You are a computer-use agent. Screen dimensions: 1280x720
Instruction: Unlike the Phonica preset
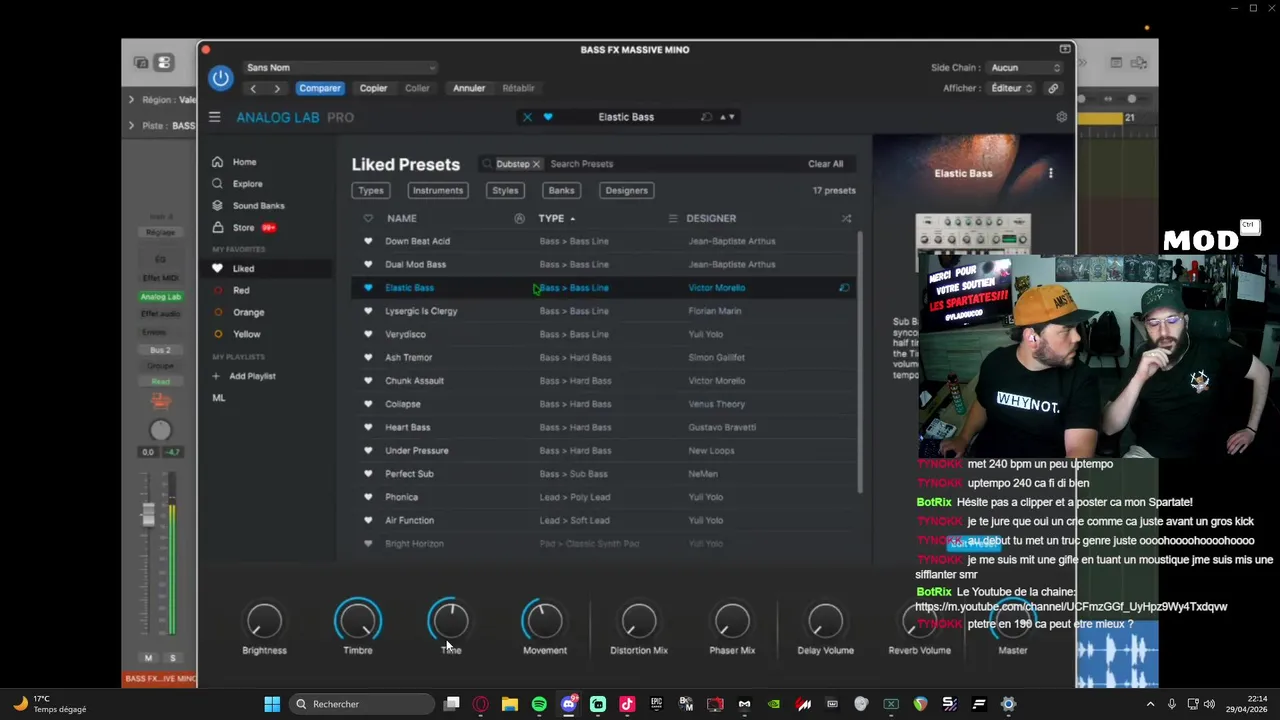[368, 497]
